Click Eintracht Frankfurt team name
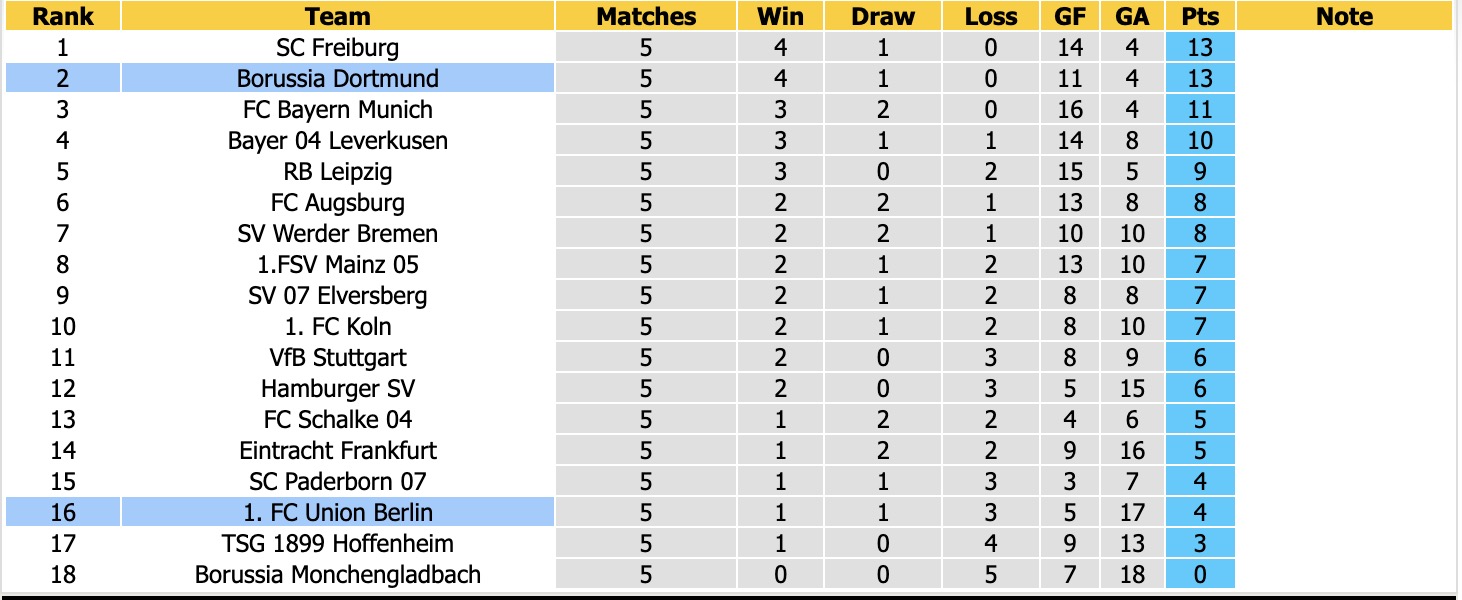The image size is (1462, 600). pos(338,450)
